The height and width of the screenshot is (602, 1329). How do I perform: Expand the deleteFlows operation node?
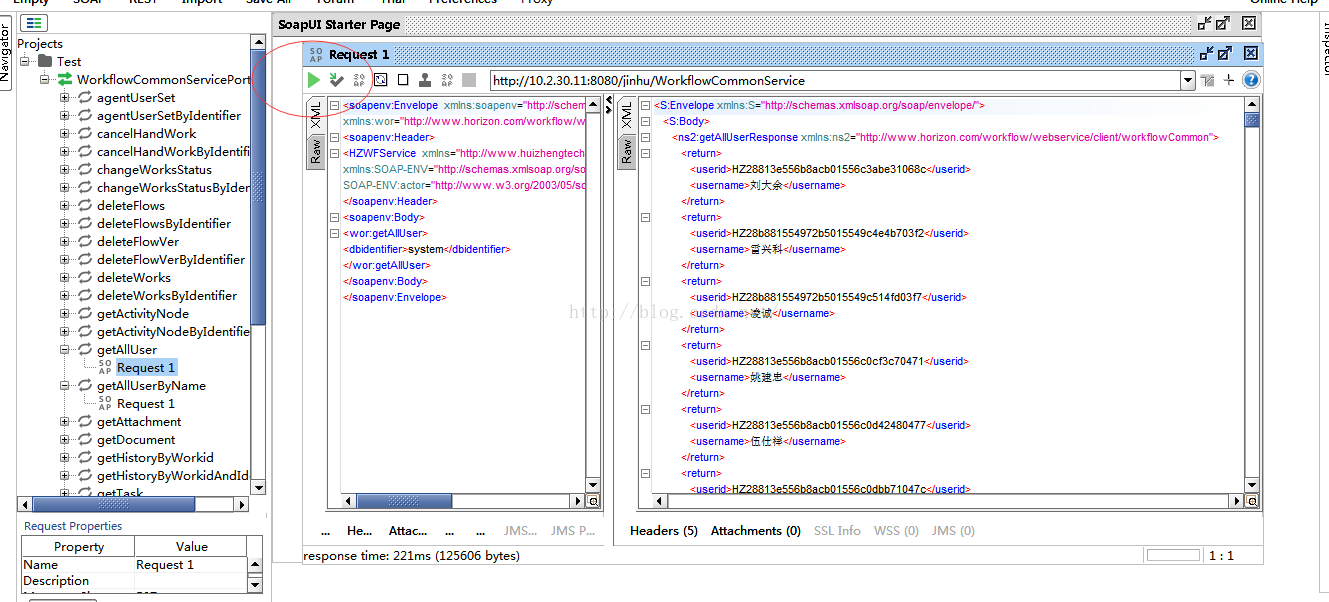(65, 205)
